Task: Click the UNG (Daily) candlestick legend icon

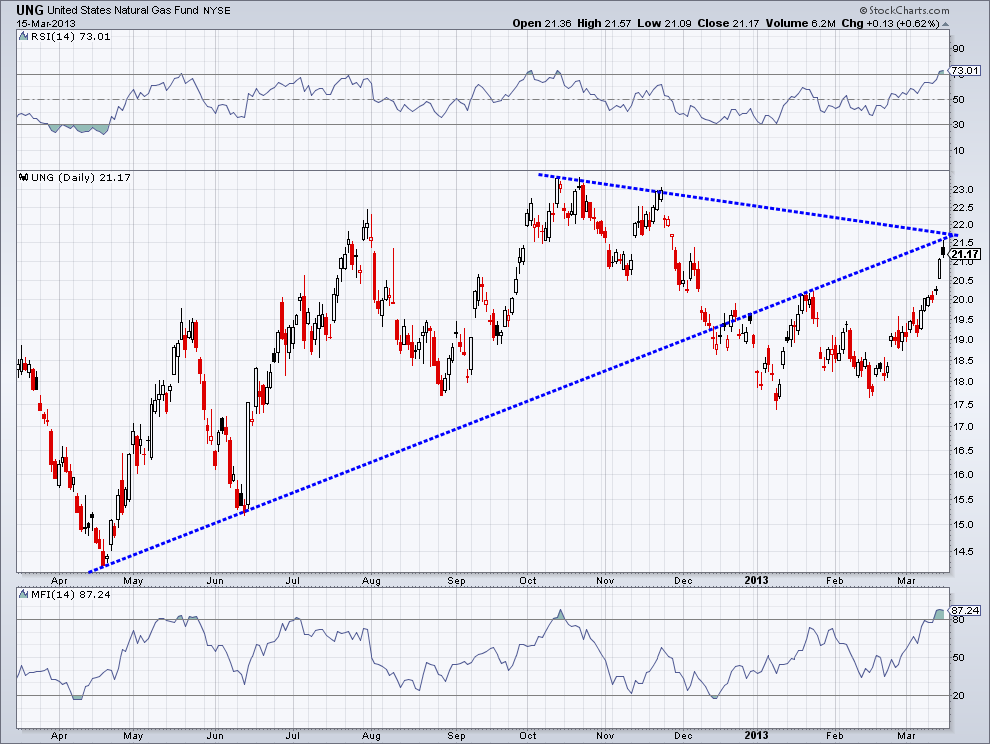Action: (22, 177)
